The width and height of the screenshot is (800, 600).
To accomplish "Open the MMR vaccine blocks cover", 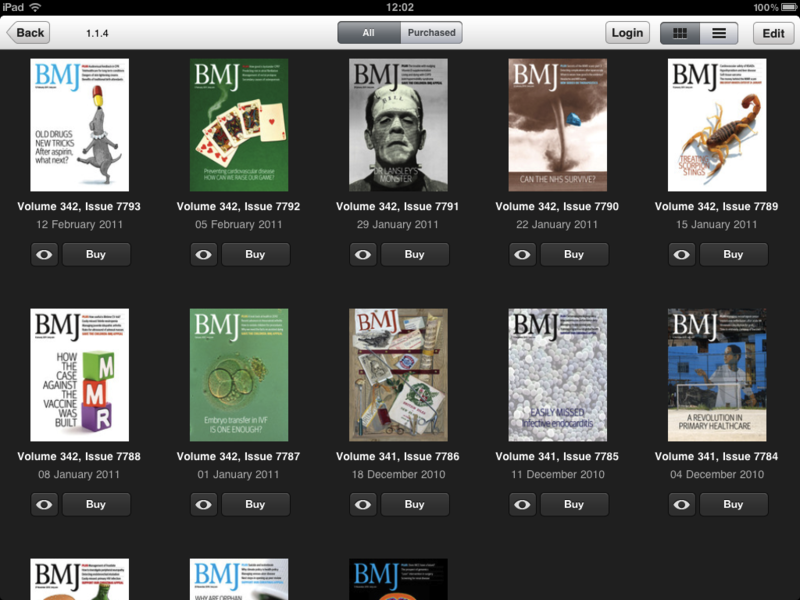I will tap(80, 375).
